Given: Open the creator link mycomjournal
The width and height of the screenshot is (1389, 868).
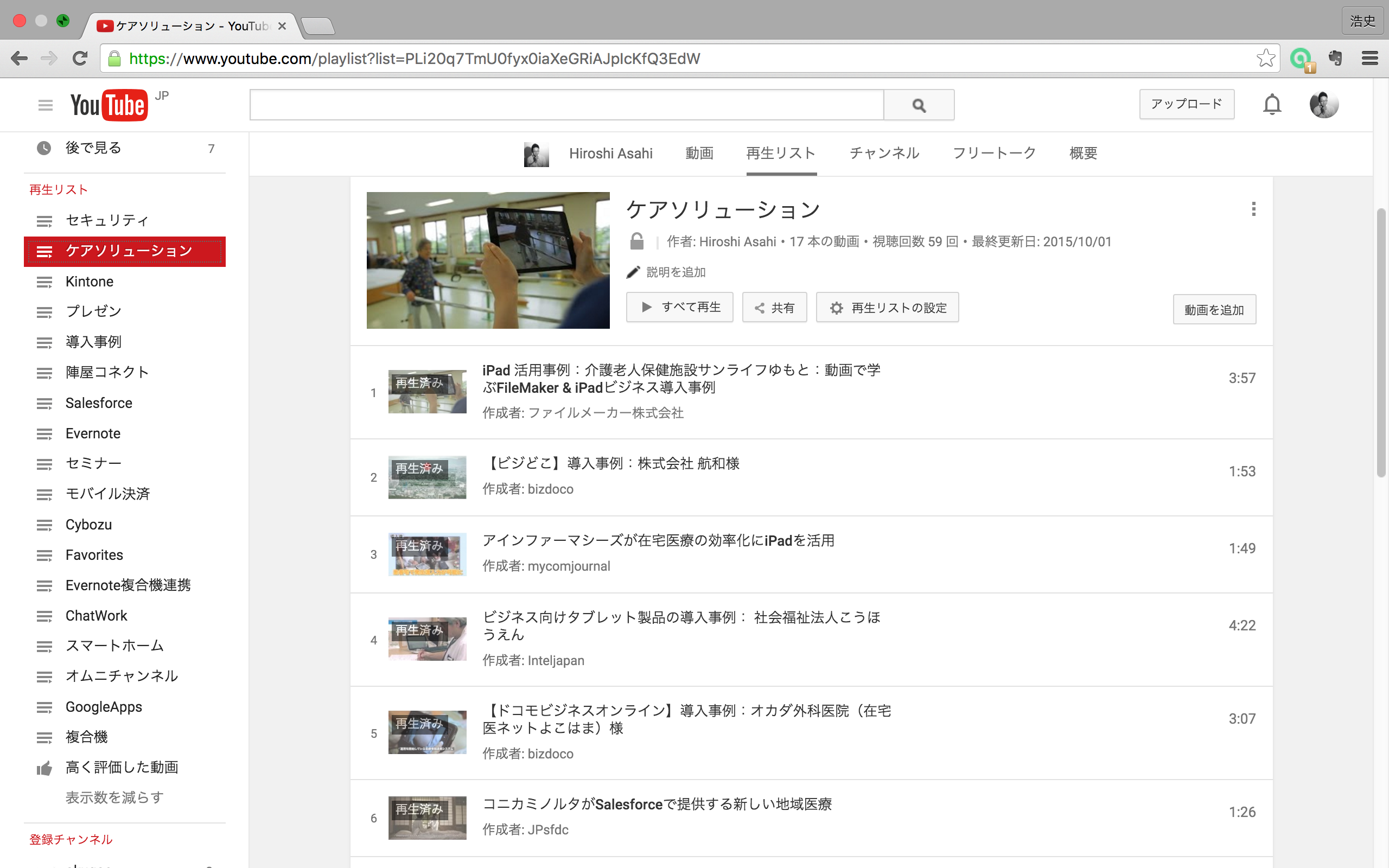Looking at the screenshot, I should point(569,566).
